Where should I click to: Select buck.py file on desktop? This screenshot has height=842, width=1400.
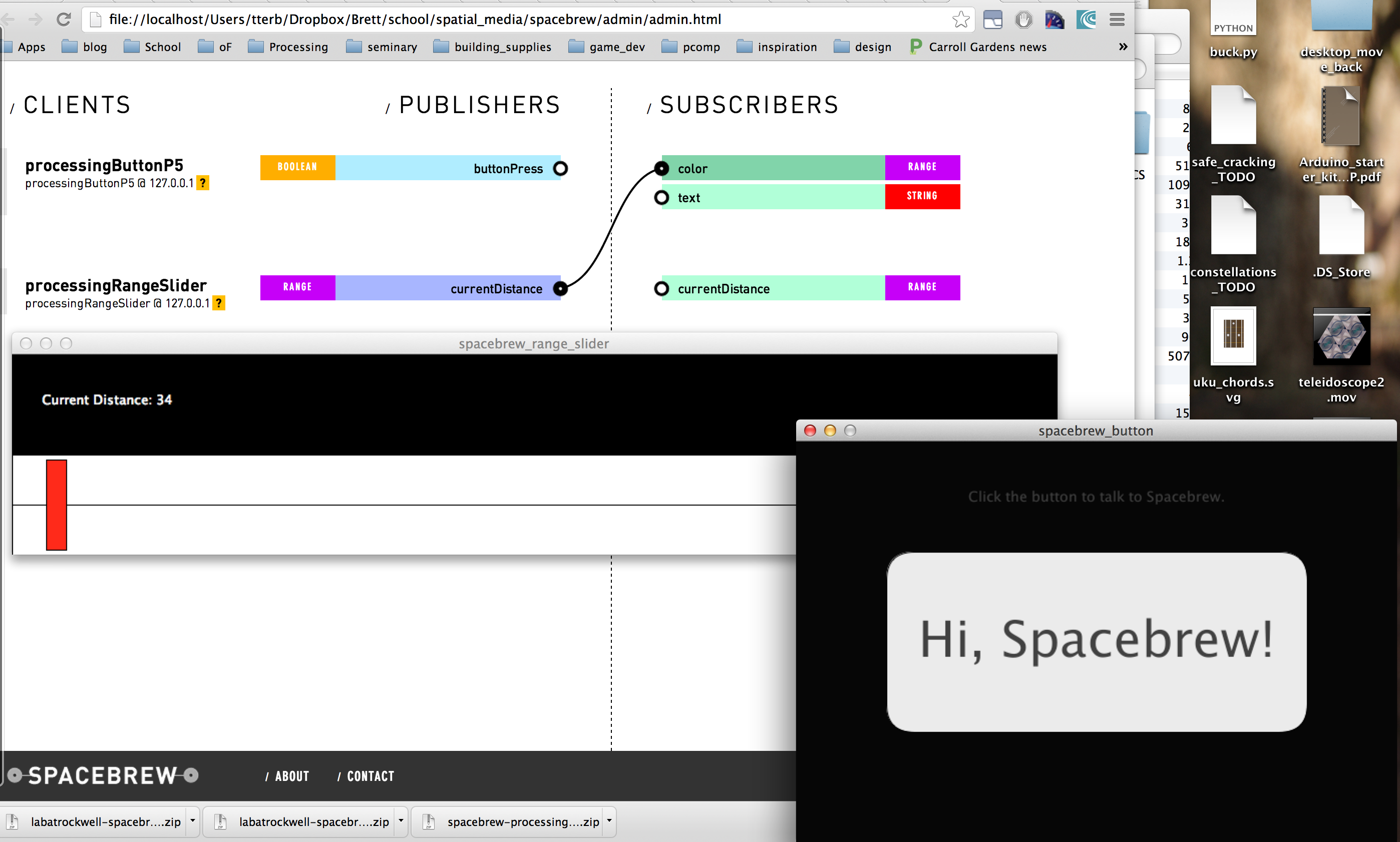1233,30
